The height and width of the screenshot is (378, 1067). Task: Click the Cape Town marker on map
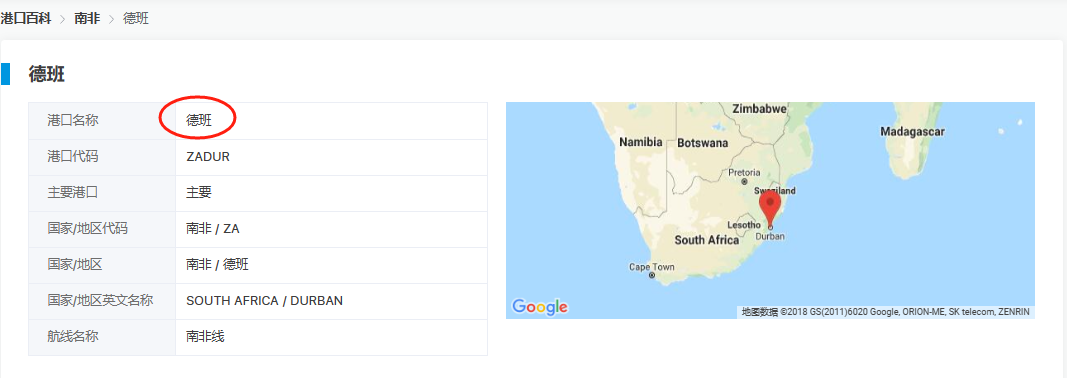coord(652,275)
